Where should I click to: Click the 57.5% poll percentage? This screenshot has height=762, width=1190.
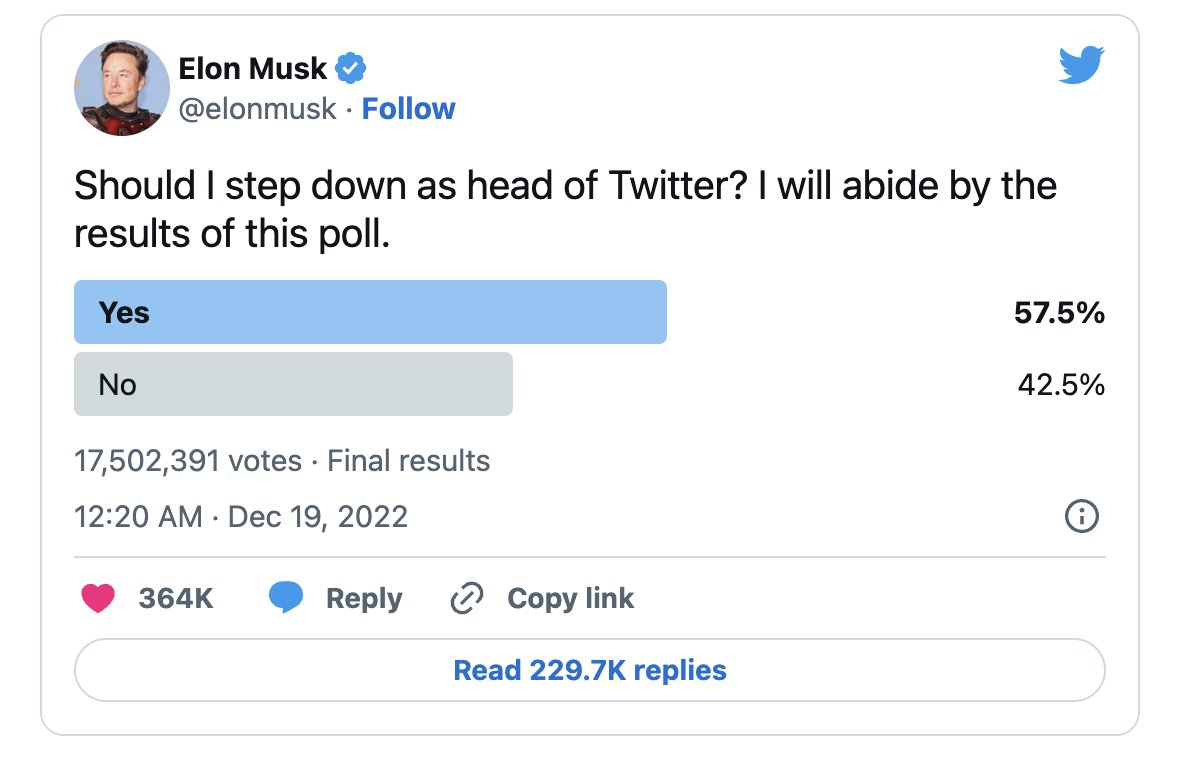1059,313
